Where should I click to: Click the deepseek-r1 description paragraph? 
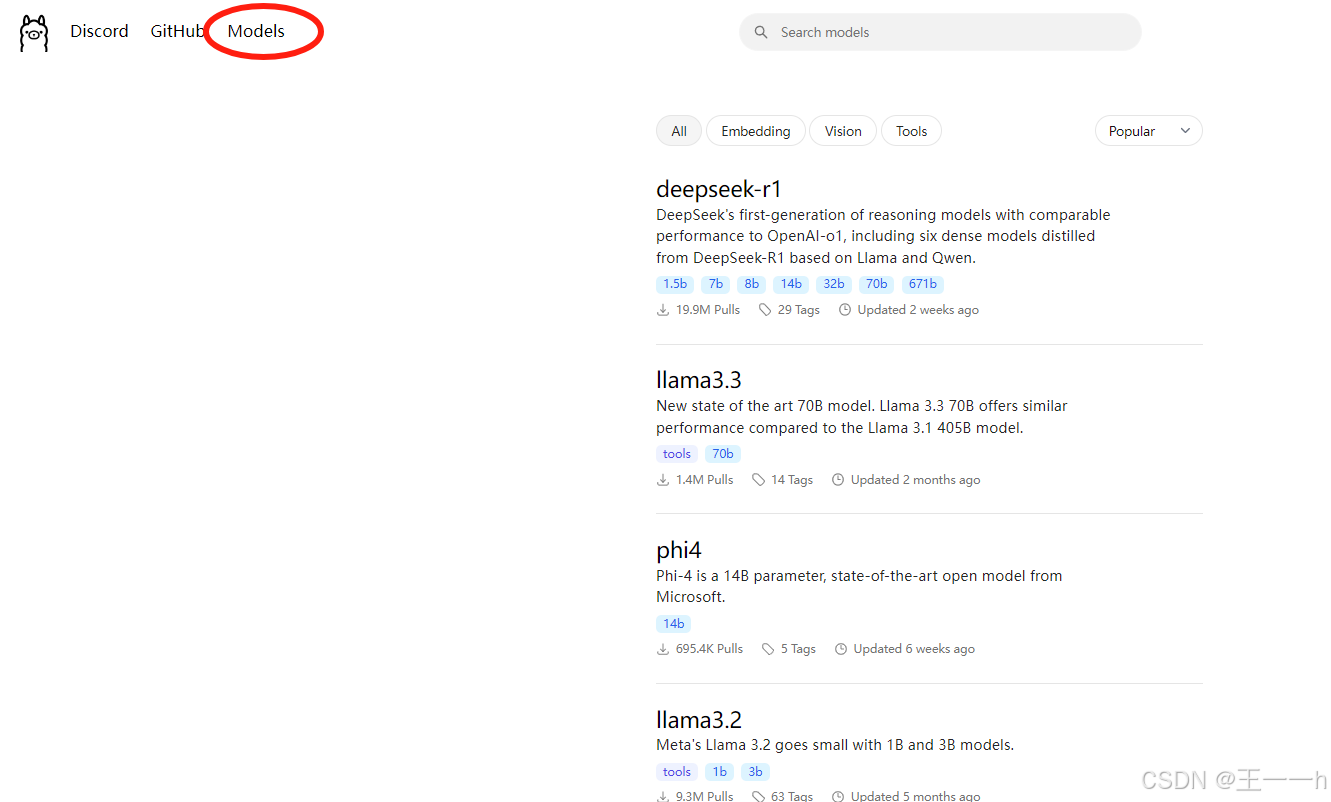tap(883, 236)
